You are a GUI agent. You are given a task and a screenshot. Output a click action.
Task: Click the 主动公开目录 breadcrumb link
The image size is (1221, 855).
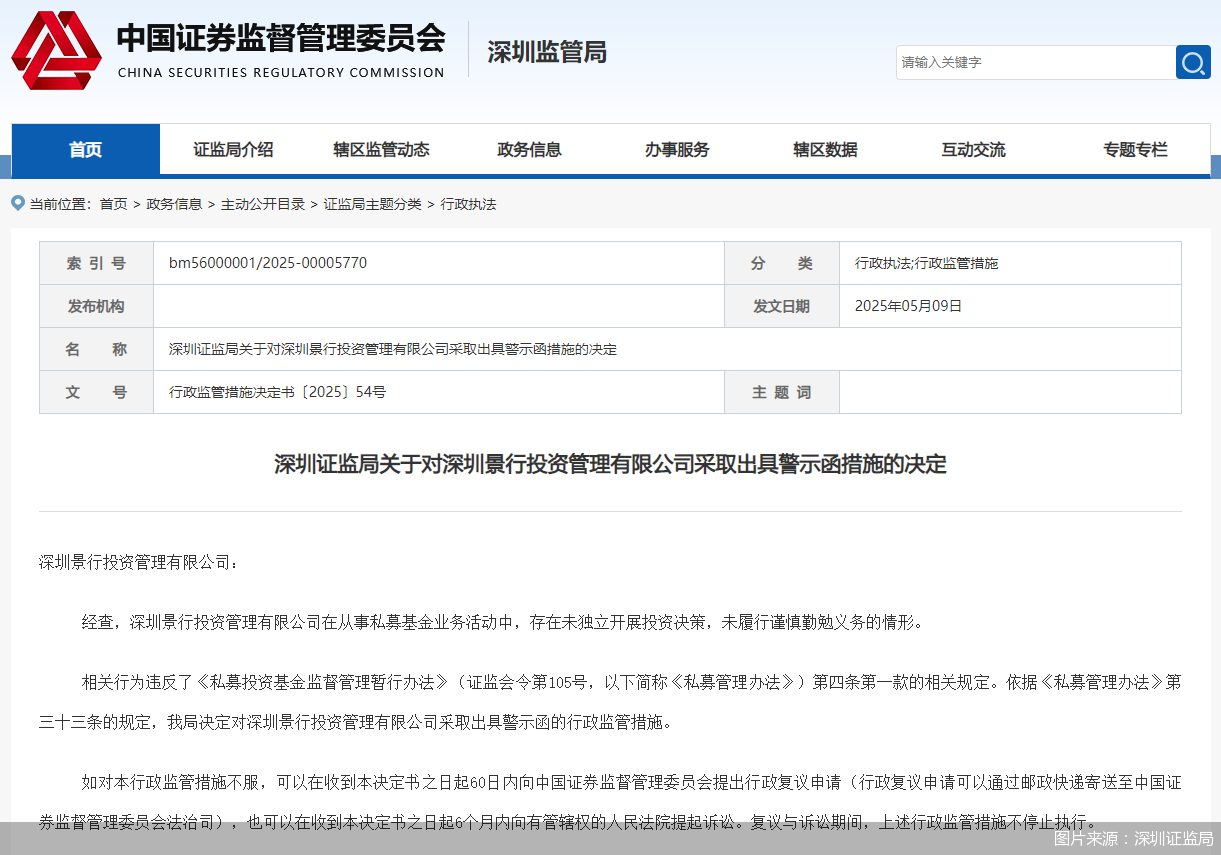point(263,204)
